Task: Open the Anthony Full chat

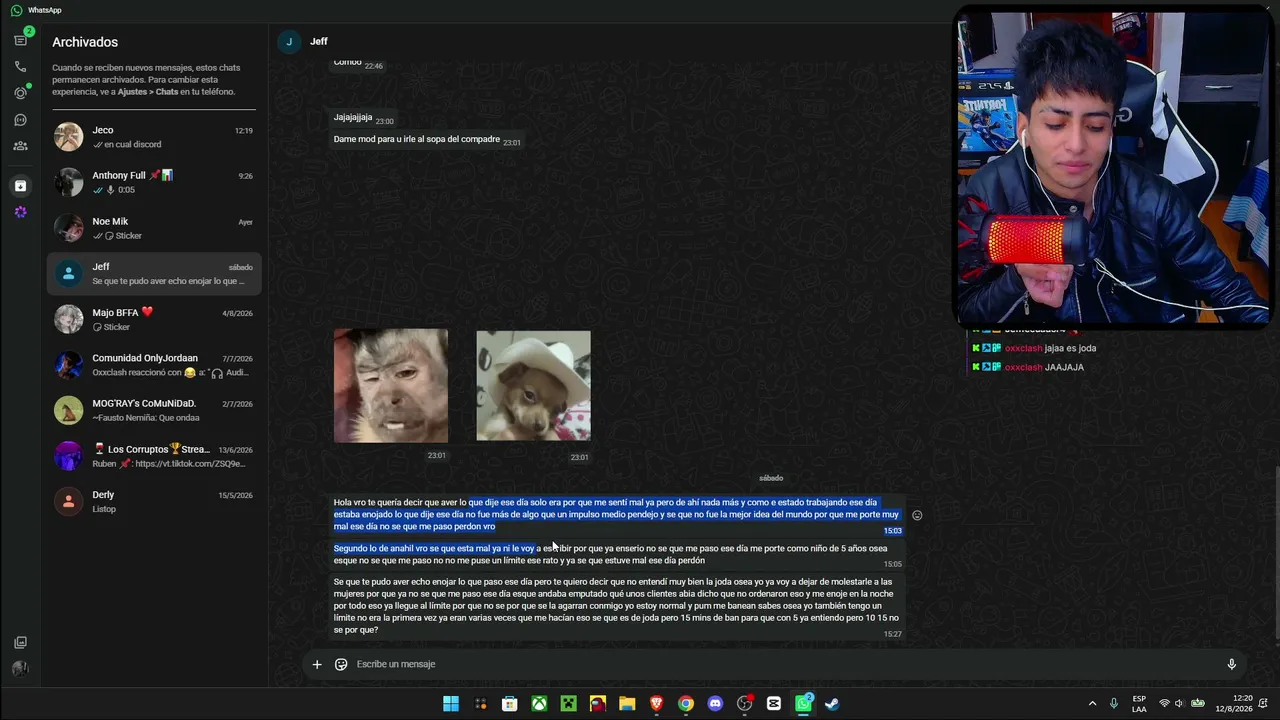Action: [x=154, y=182]
